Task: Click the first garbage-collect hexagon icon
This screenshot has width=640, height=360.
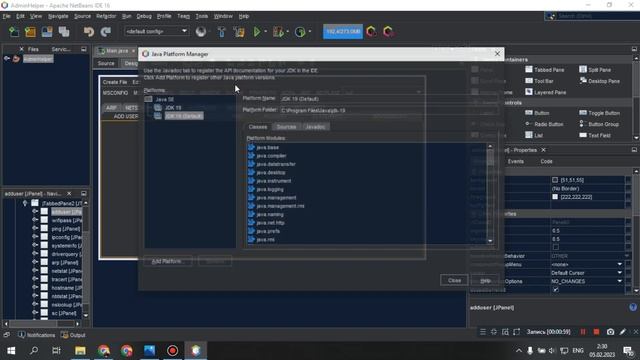Action: pyautogui.click(x=371, y=31)
